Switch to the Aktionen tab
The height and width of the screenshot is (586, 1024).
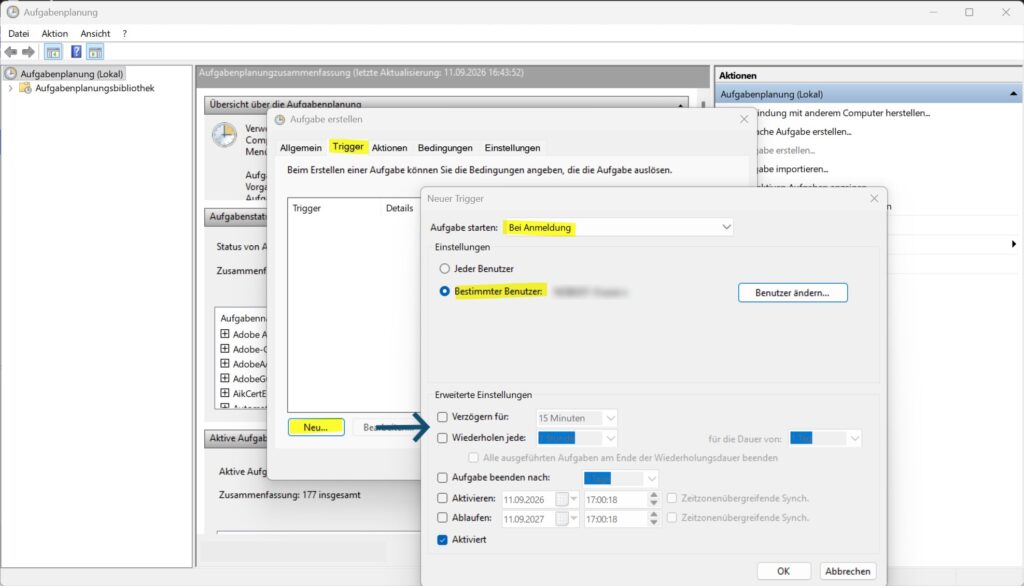[x=389, y=148]
